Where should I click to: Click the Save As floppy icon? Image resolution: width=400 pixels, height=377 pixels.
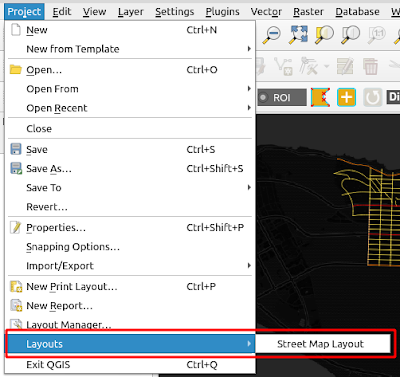pyautogui.click(x=16, y=168)
